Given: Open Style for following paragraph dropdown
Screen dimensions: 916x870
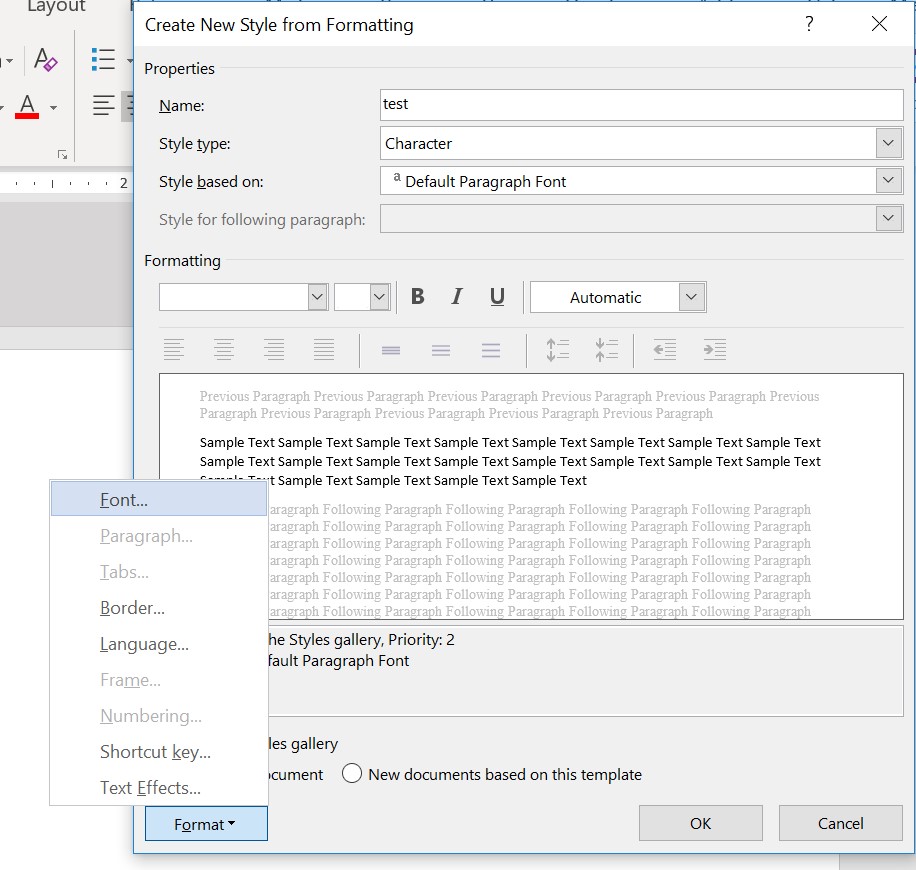Looking at the screenshot, I should [889, 219].
